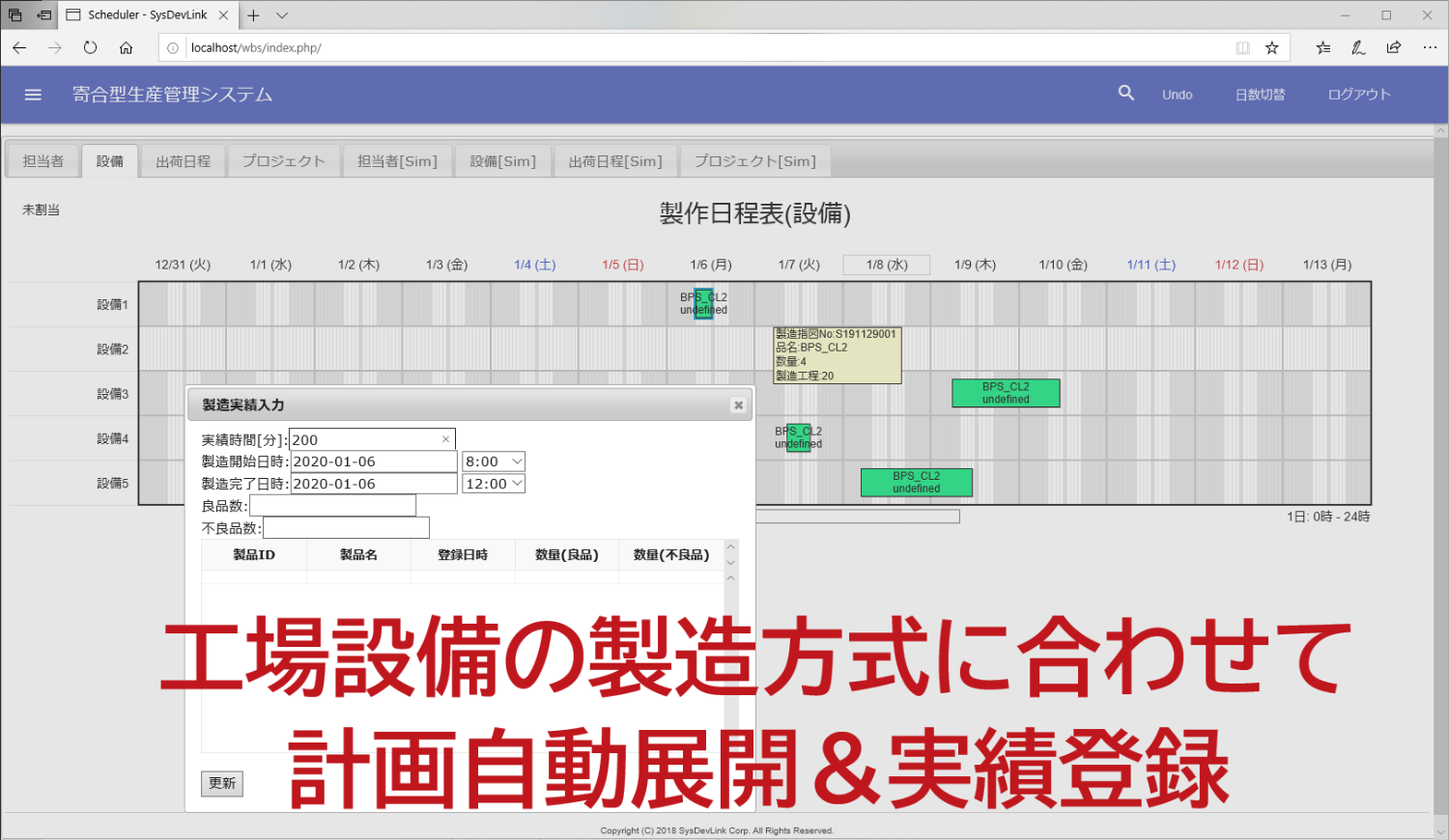Go to browser home page
Screen dimensions: 1449x840
click(126, 47)
